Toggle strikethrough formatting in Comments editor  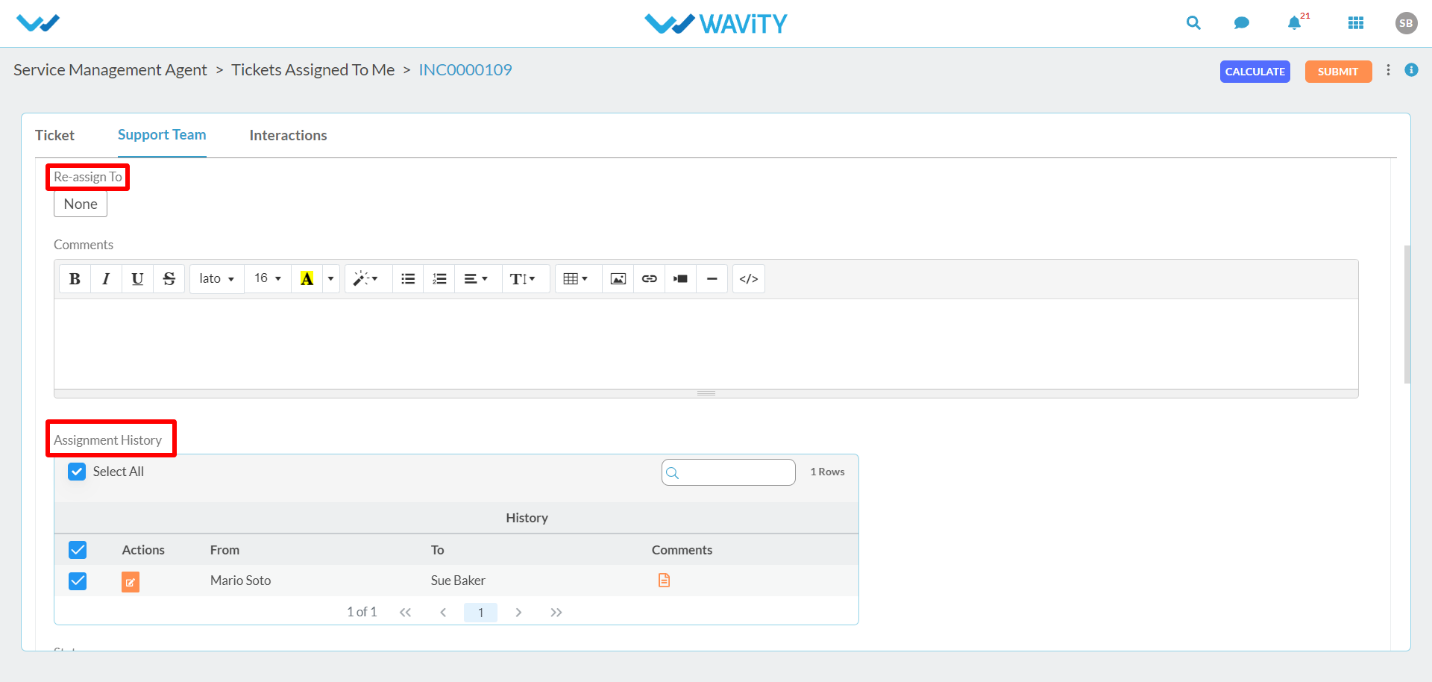(169, 279)
